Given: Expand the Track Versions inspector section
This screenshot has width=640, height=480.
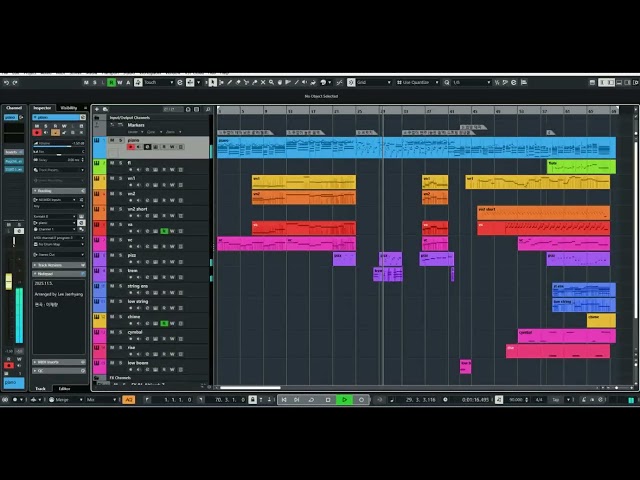Looking at the screenshot, I should (x=59, y=265).
